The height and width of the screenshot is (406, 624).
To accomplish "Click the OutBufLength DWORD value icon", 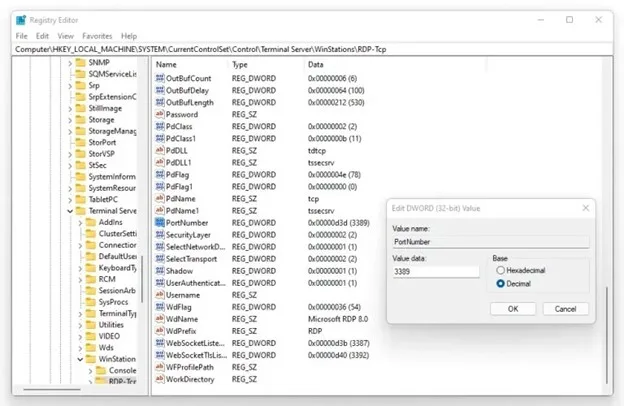I will point(160,102).
